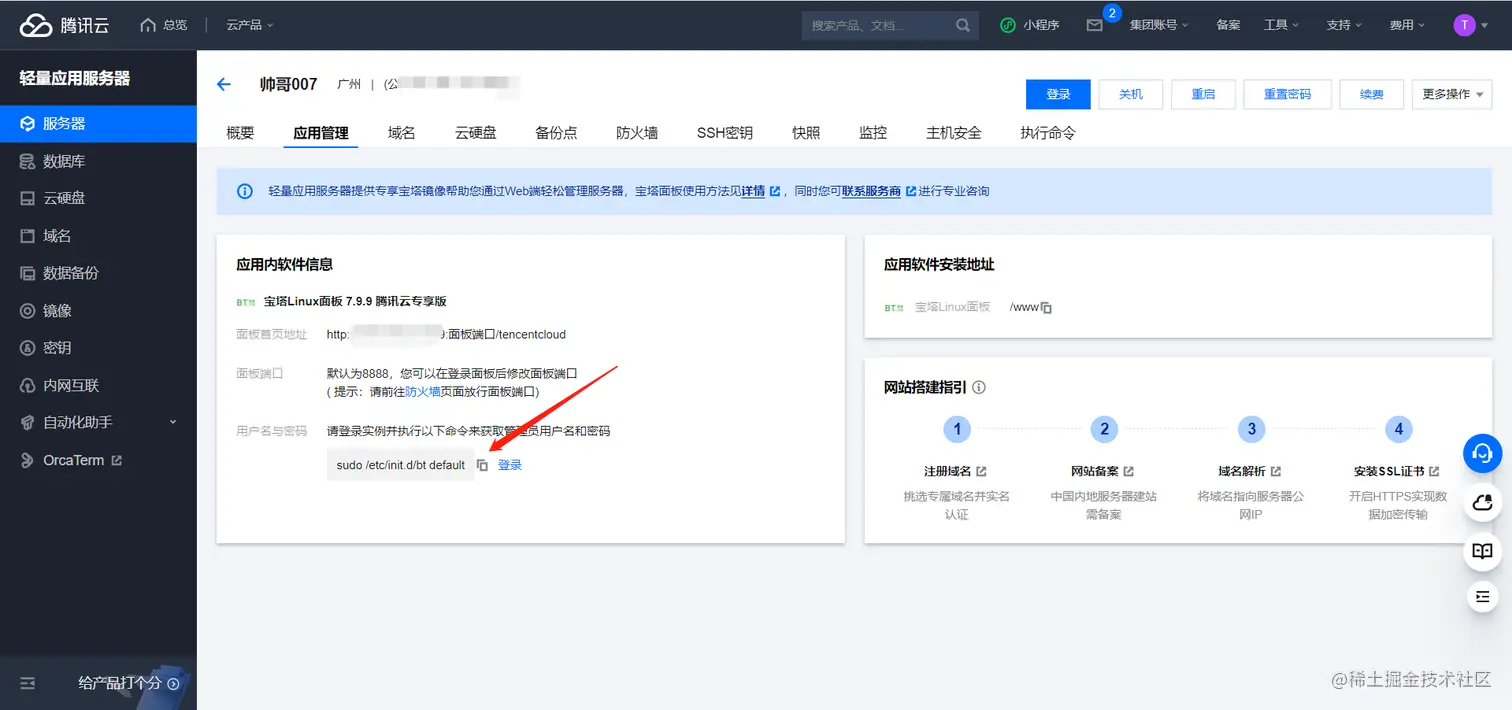Viewport: 1512px width, 710px height.
Task: Click info icon beside 网站搭建指引
Action: coord(979,387)
